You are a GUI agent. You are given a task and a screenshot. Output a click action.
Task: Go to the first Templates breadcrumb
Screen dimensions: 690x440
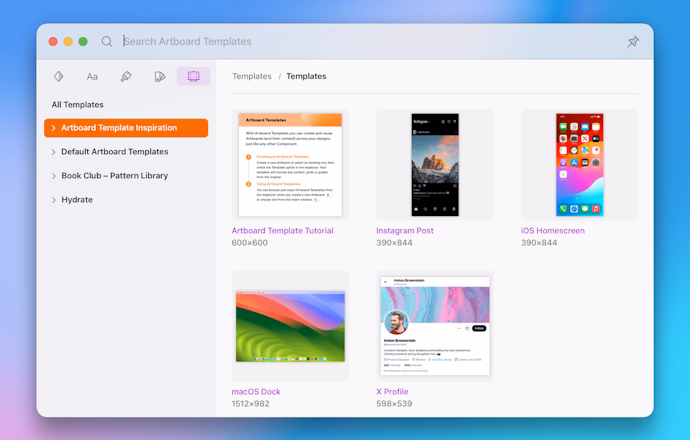click(252, 76)
